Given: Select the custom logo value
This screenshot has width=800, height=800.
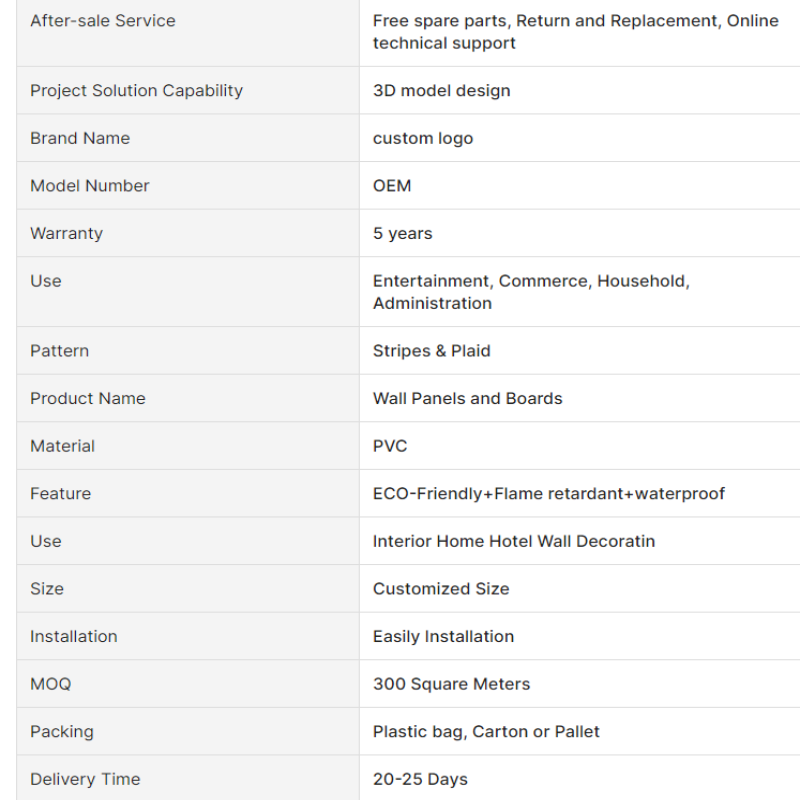Looking at the screenshot, I should pos(423,138).
